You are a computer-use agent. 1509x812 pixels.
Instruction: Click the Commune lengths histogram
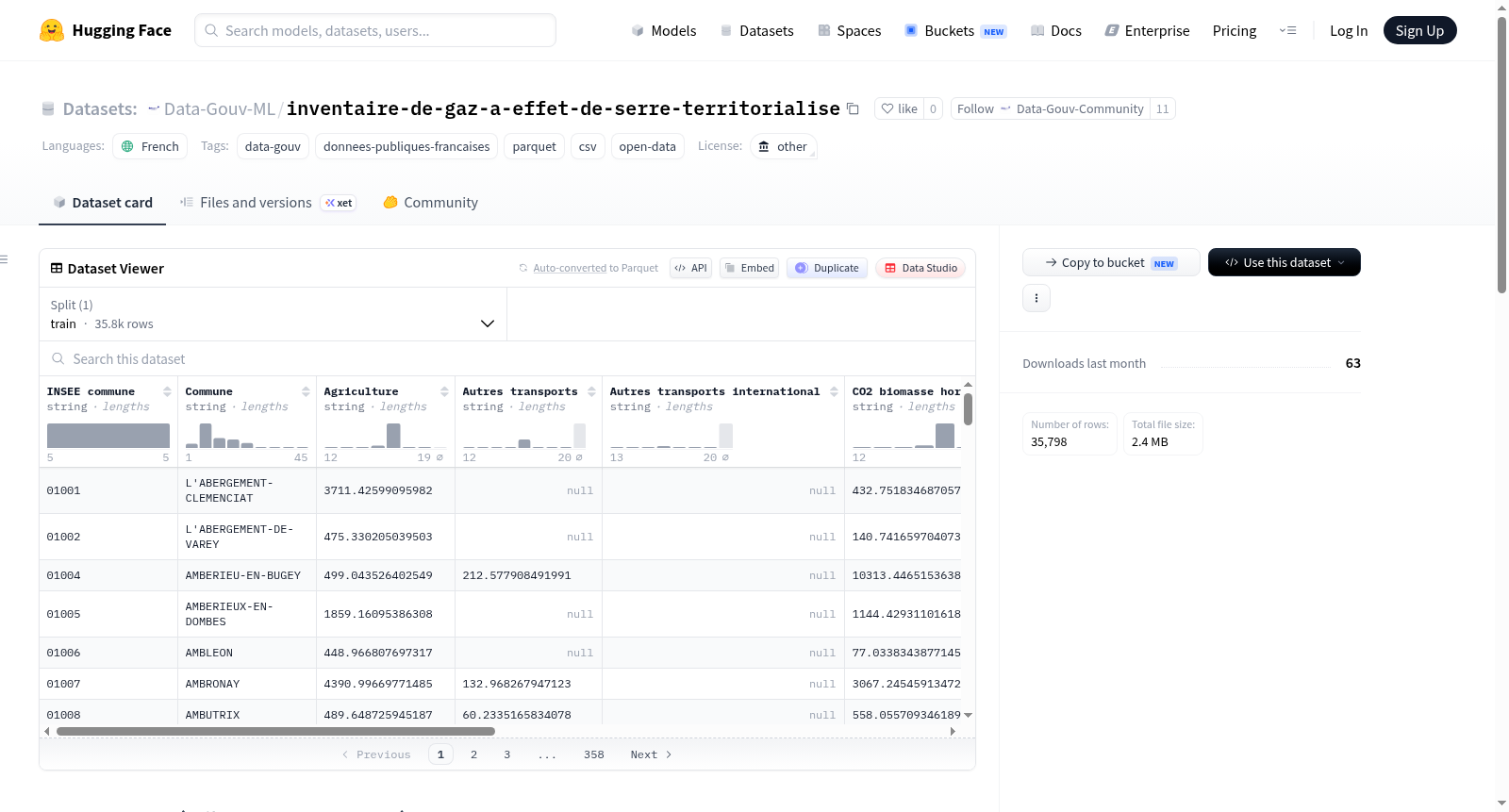(247, 435)
